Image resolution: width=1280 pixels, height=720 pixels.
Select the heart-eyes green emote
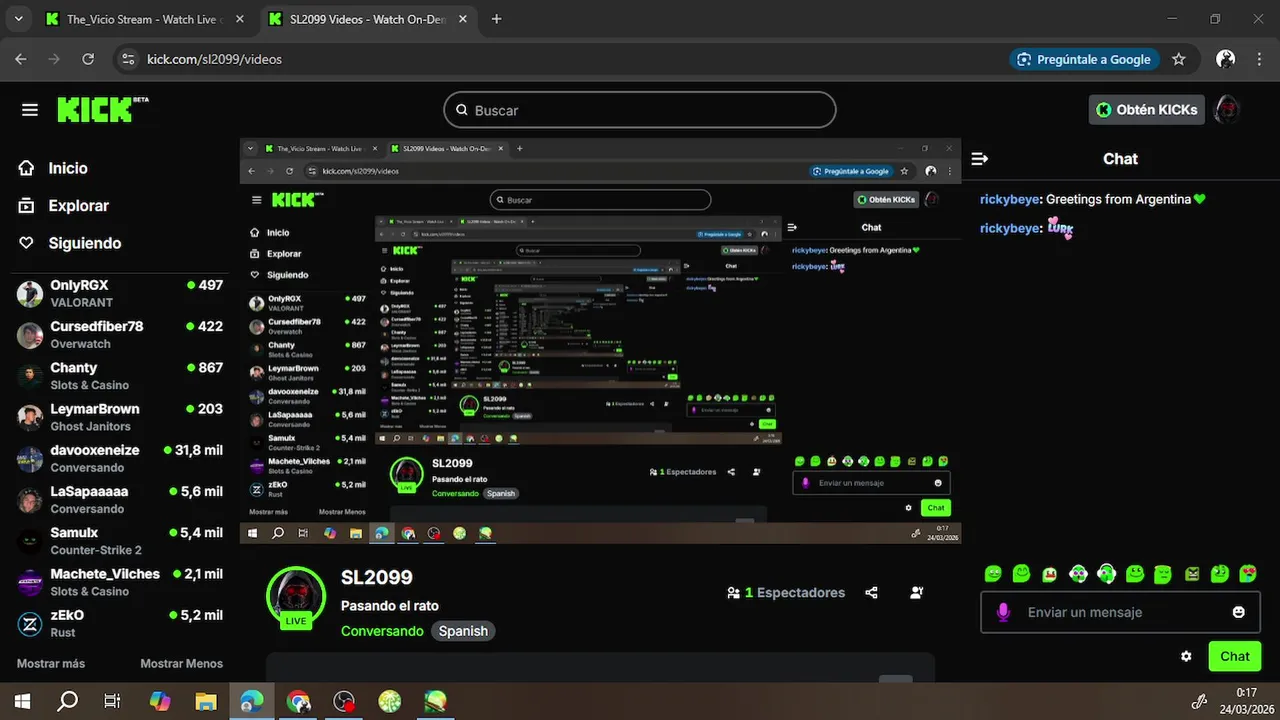pyautogui.click(x=1248, y=574)
